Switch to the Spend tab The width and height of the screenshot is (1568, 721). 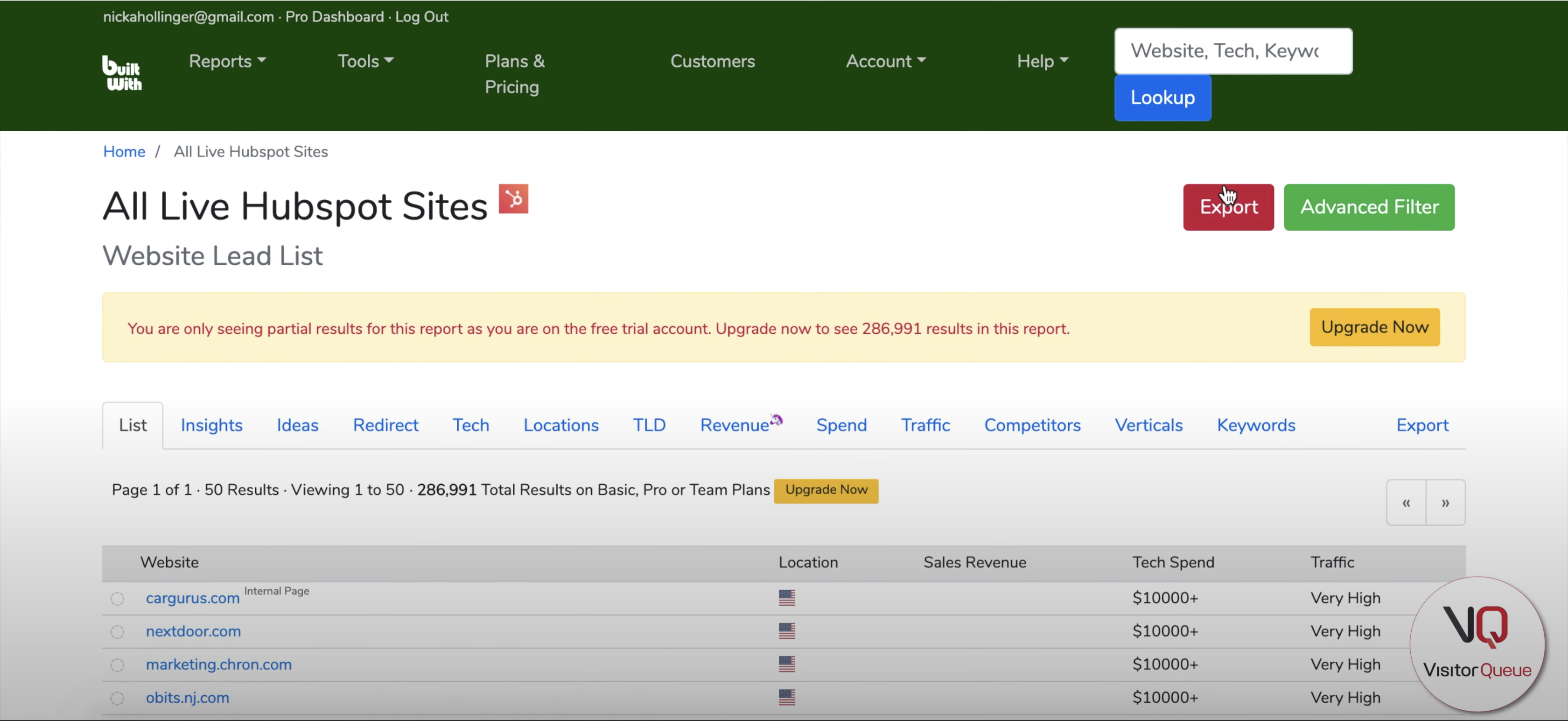pyautogui.click(x=841, y=425)
